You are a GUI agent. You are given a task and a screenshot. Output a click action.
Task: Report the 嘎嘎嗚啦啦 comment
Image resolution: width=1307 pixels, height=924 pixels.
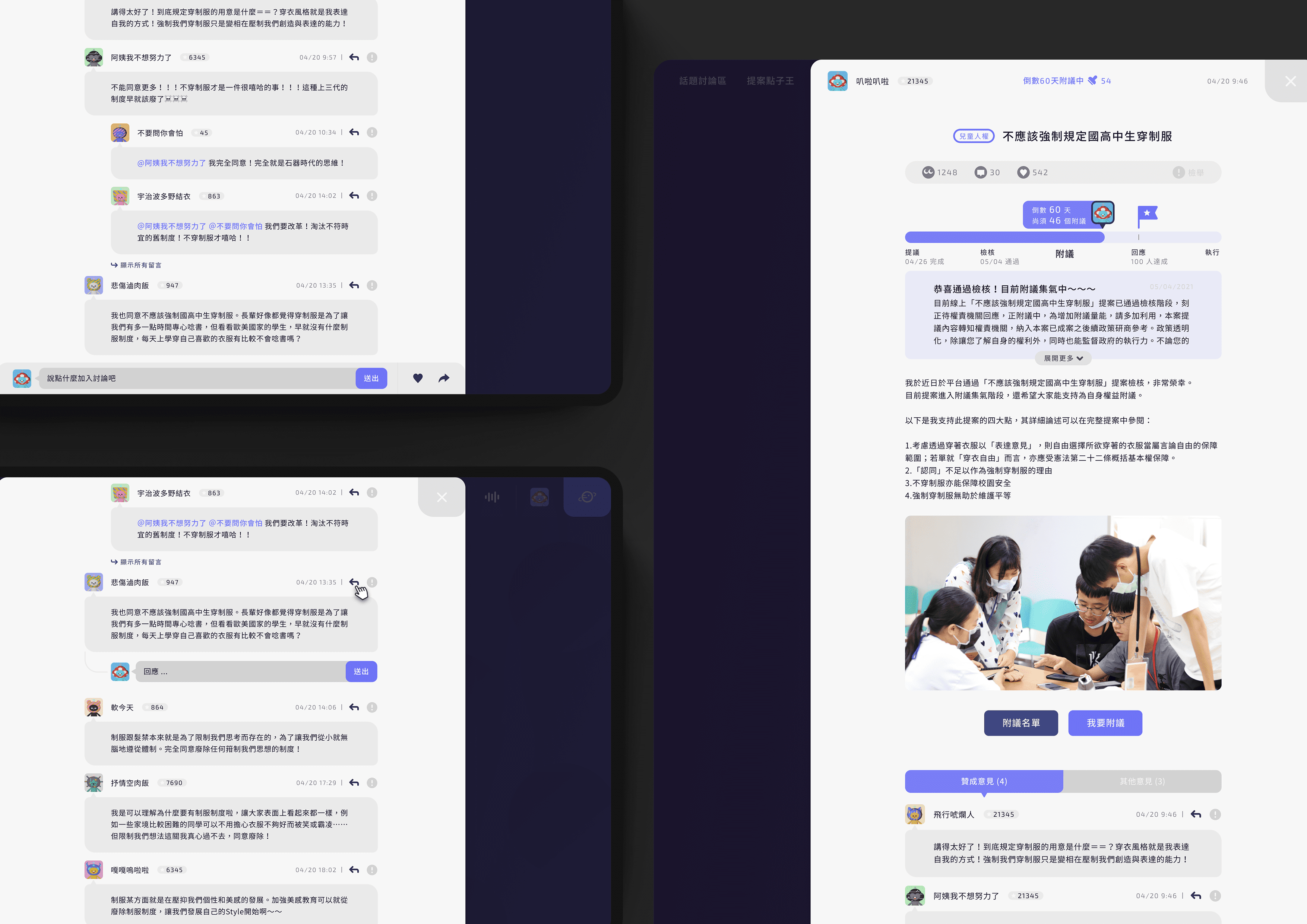[x=372, y=870]
